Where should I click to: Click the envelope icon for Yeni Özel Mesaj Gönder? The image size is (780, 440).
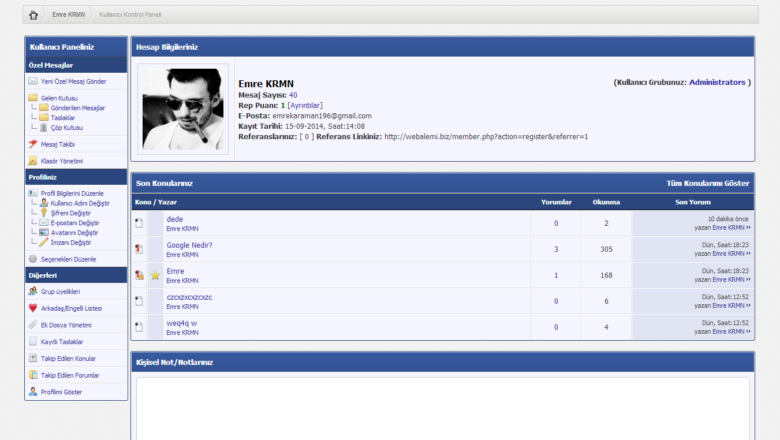pos(33,81)
